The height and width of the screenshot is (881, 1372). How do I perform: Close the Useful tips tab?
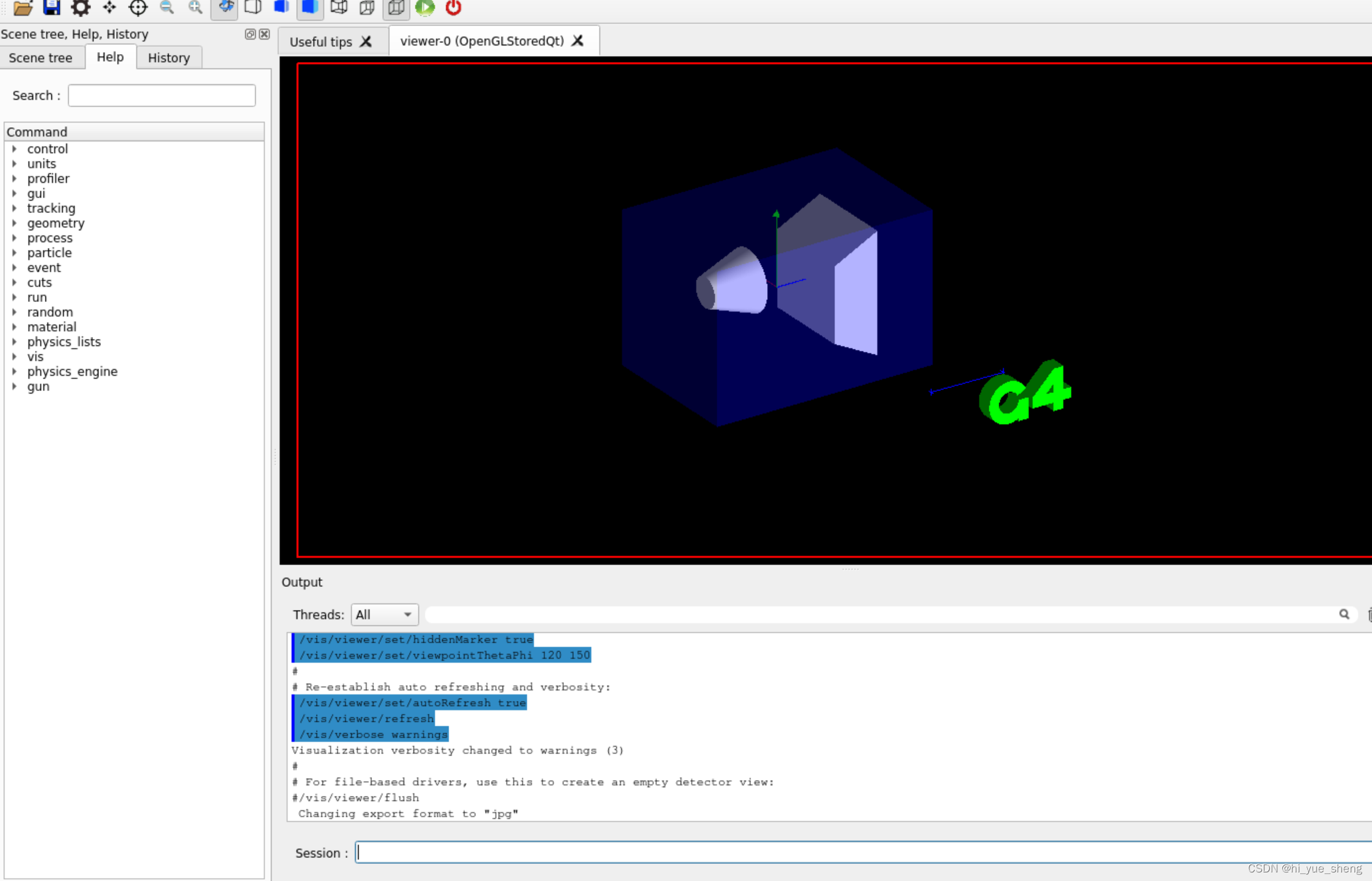click(366, 42)
